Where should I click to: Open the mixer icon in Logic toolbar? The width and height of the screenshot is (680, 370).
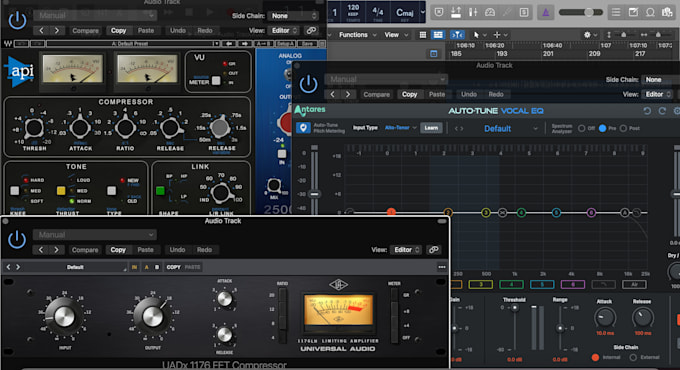pos(473,12)
